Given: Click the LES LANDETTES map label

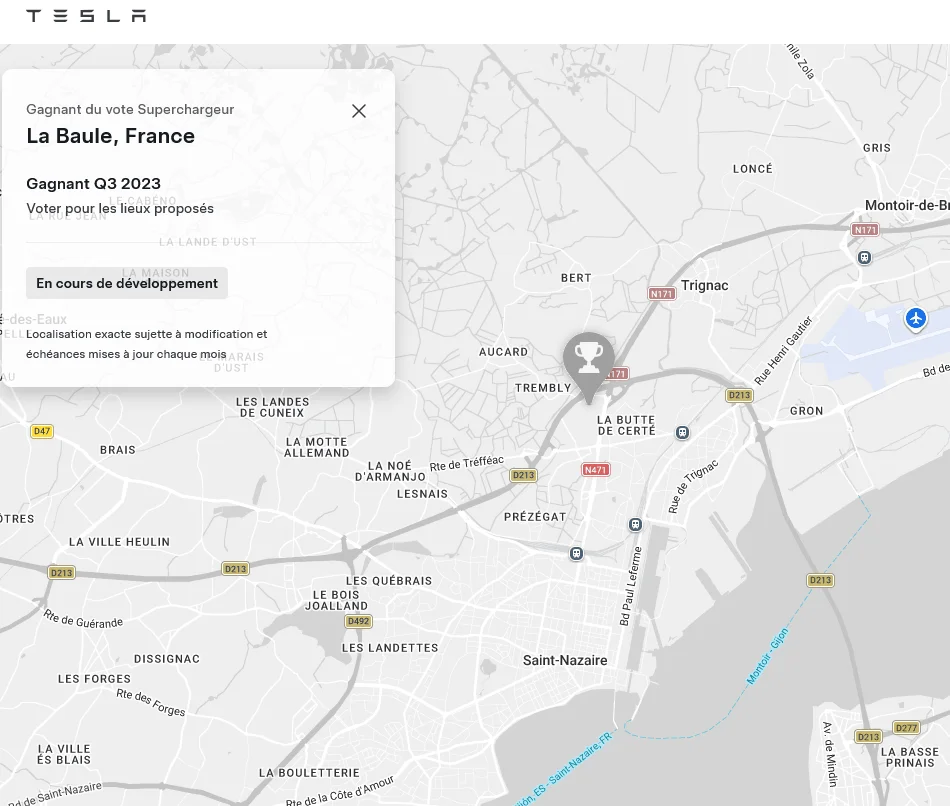Looking at the screenshot, I should (x=390, y=648).
